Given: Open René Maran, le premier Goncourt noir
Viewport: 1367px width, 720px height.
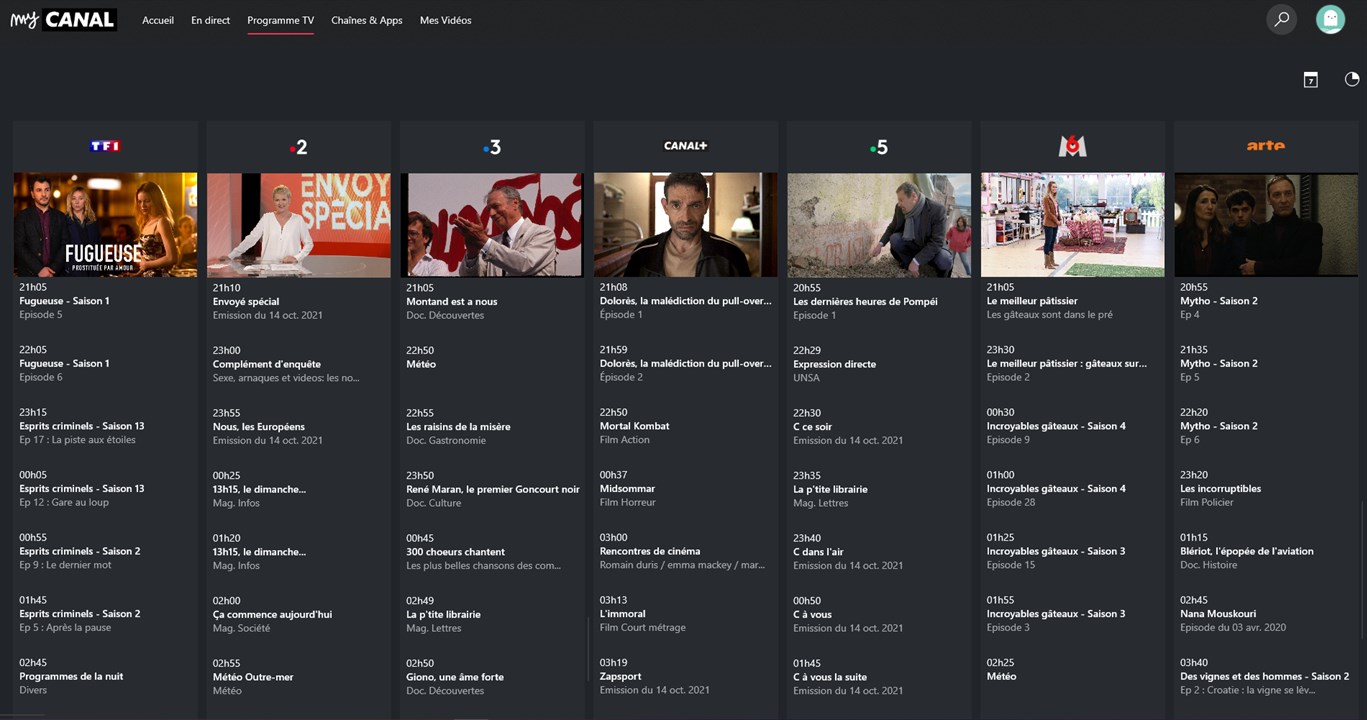Looking at the screenshot, I should (x=491, y=489).
